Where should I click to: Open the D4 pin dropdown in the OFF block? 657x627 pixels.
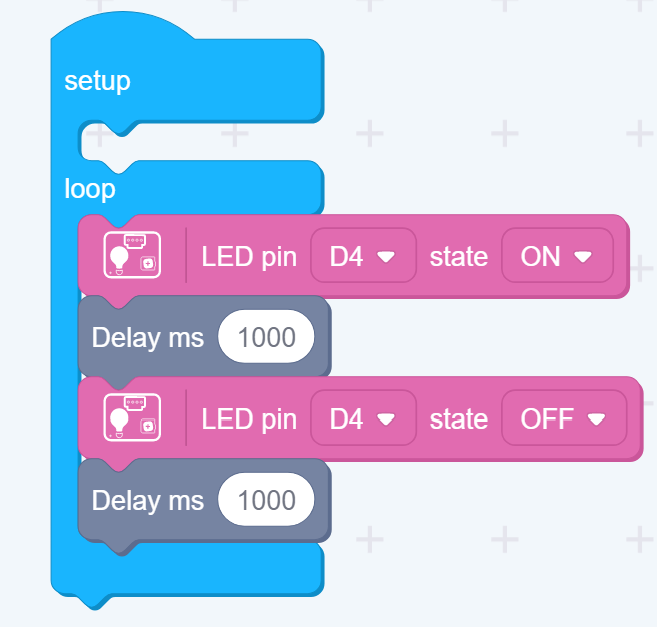[x=363, y=418]
